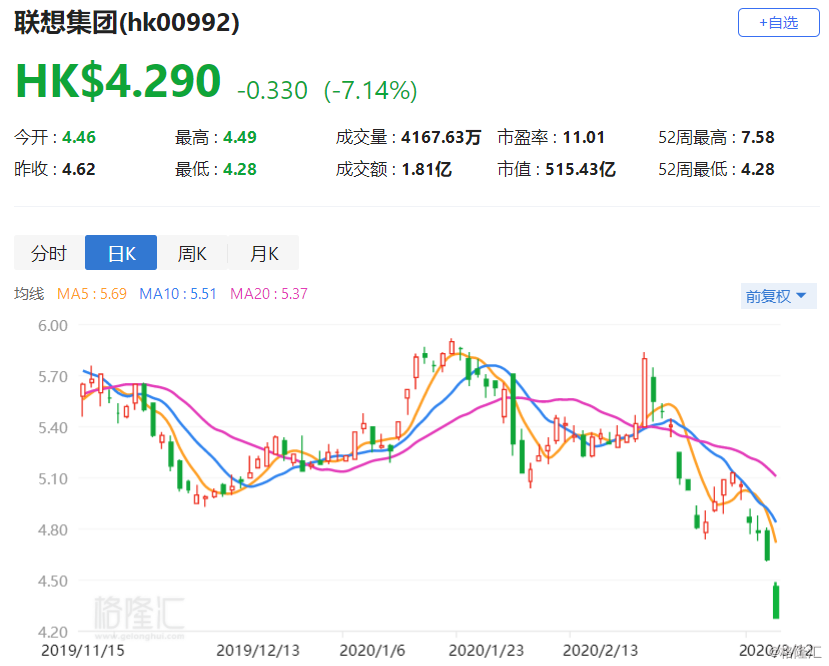829x666 pixels.
Task: Click 成交额 value 1.81亿
Action: (x=427, y=169)
